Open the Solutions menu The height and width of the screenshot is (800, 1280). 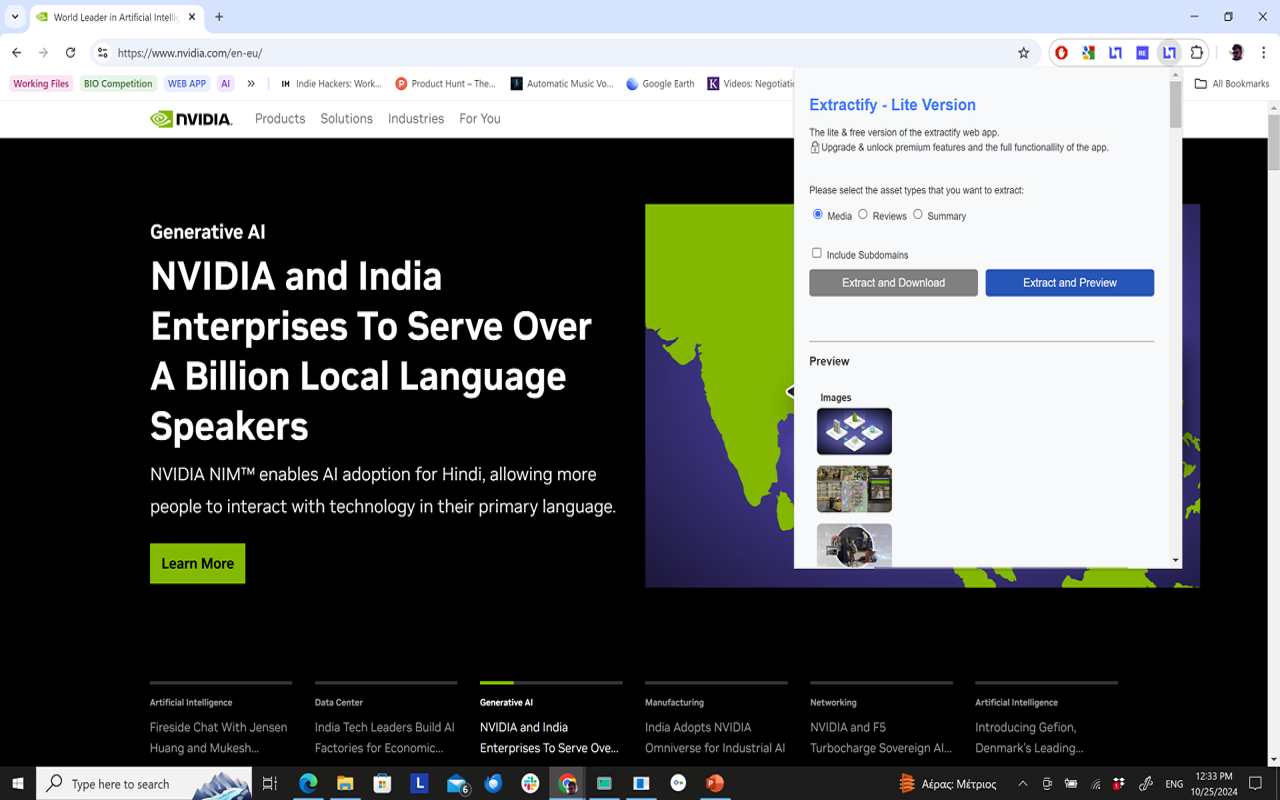(347, 119)
